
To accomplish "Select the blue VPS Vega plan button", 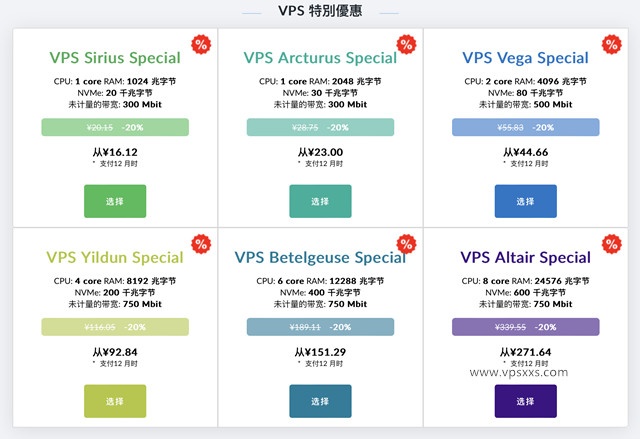I will 526,201.
